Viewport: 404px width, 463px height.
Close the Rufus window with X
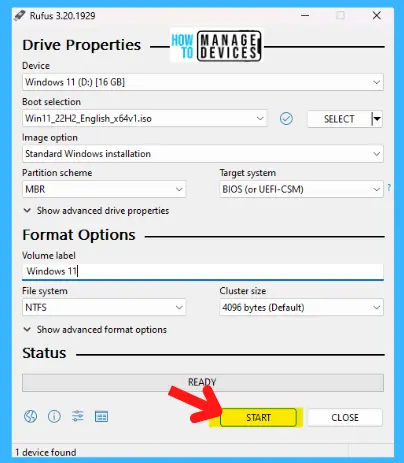pyautogui.click(x=377, y=15)
